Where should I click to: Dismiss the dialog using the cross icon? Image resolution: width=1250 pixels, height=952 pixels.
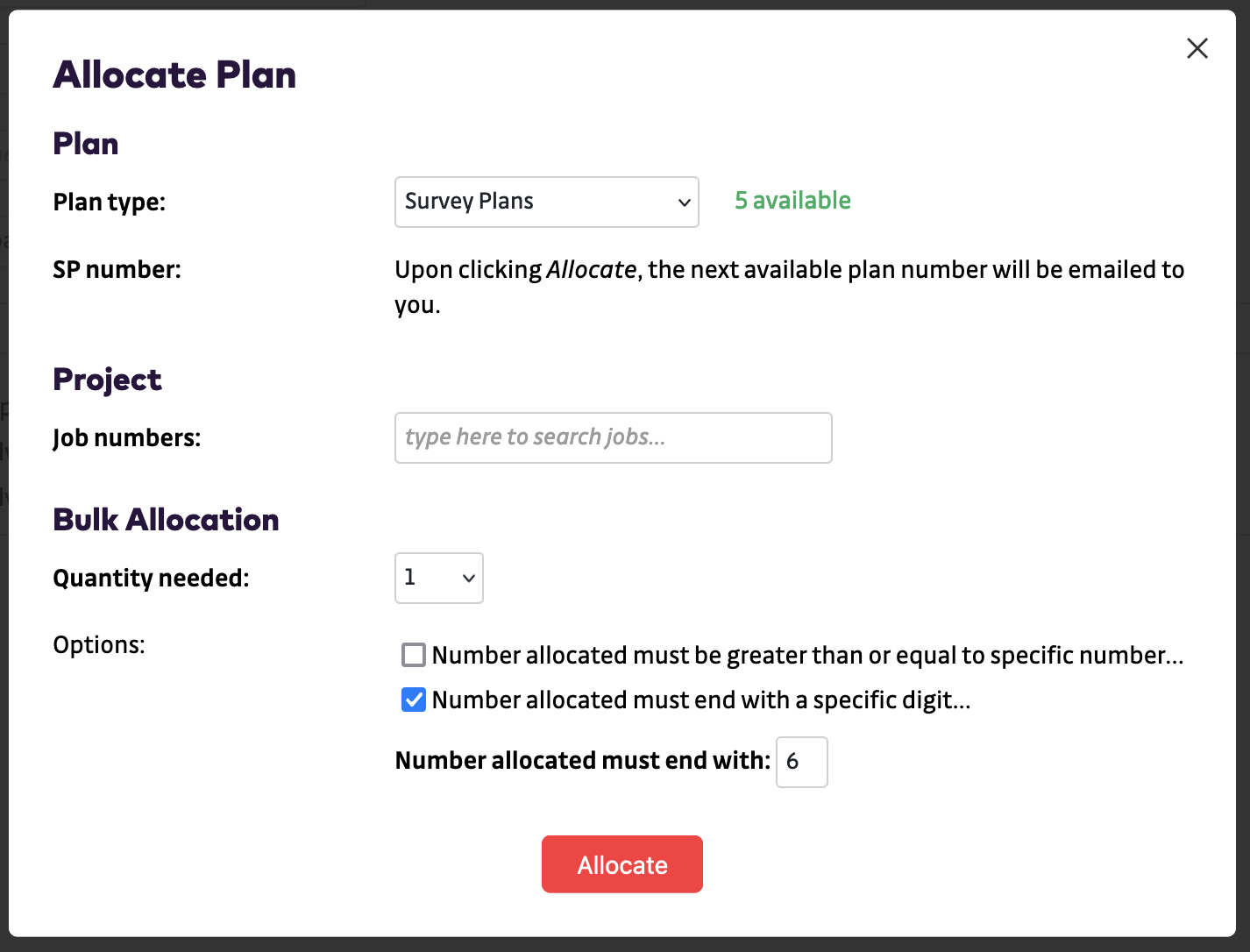pyautogui.click(x=1197, y=48)
